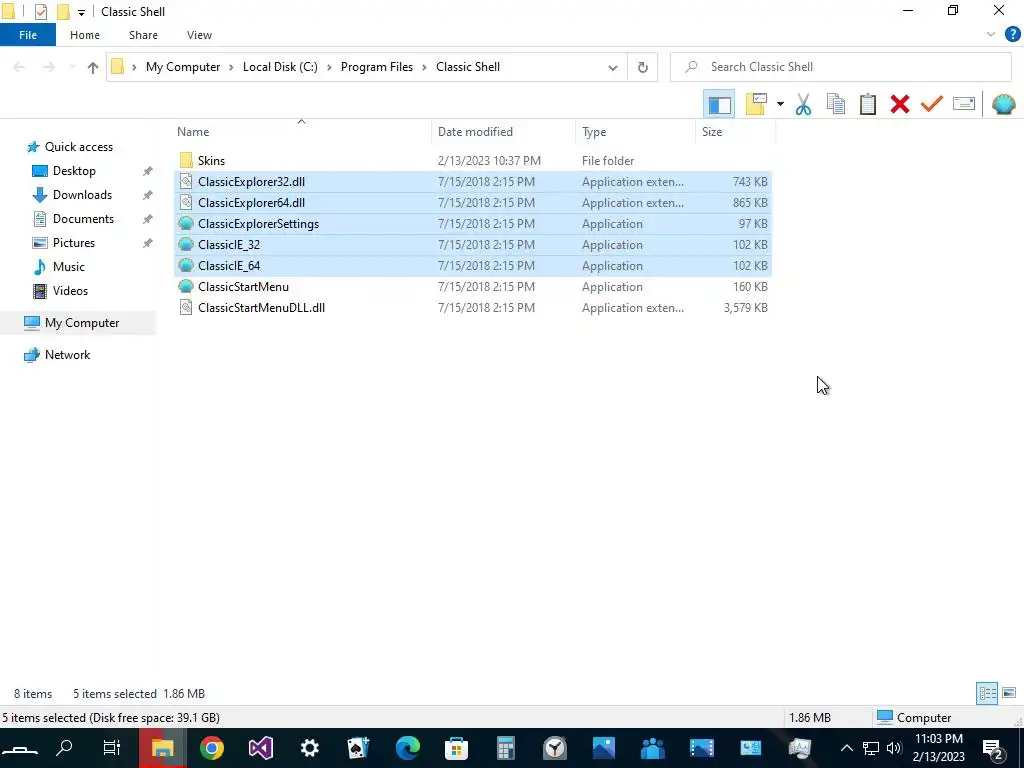This screenshot has height=768, width=1024.
Task: Switch to the Home ribbon tab
Action: [x=85, y=35]
